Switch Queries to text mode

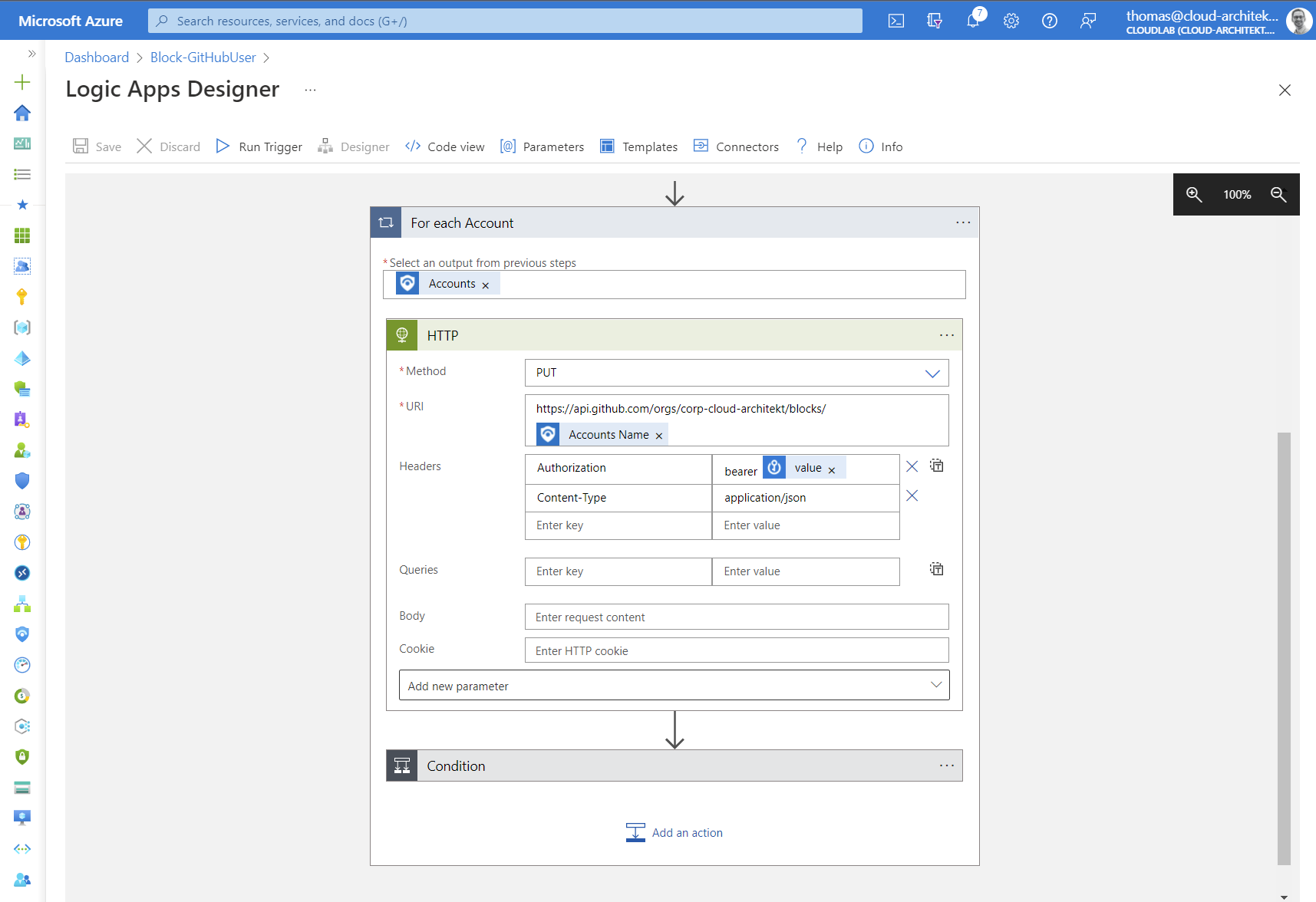937,569
